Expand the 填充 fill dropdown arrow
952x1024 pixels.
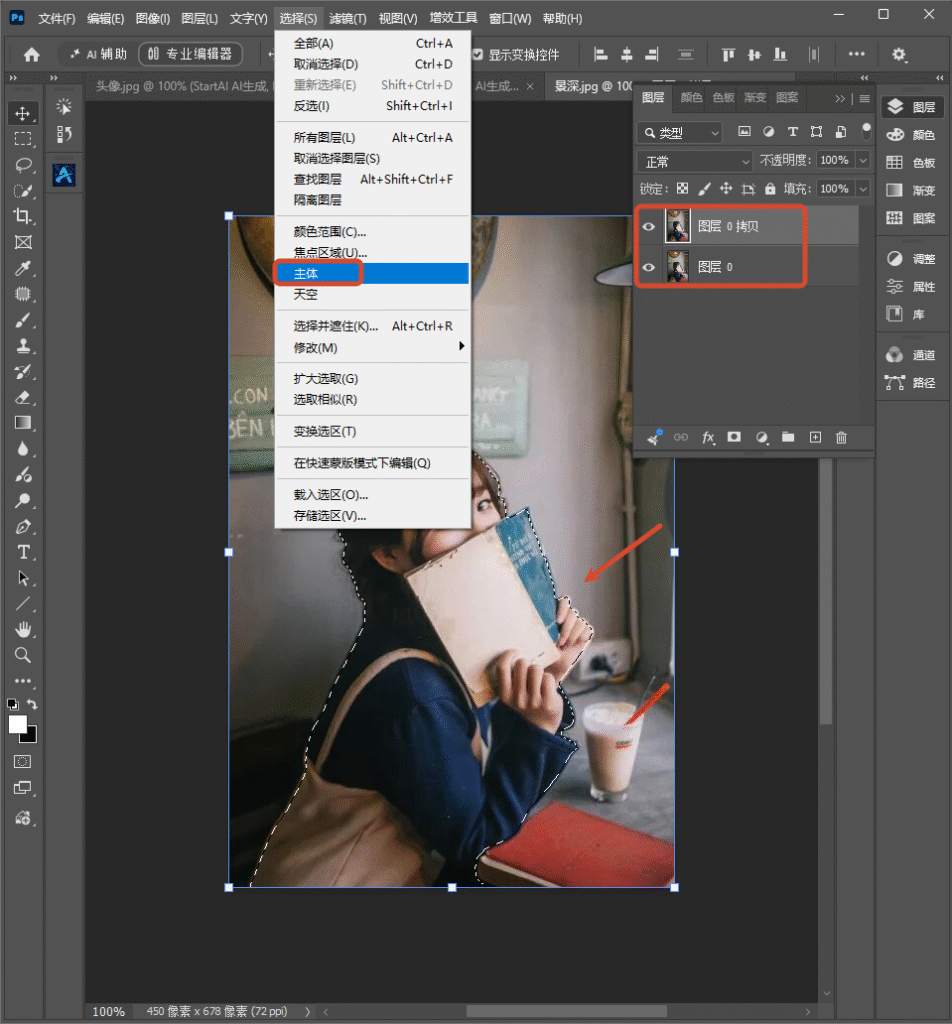tap(863, 189)
